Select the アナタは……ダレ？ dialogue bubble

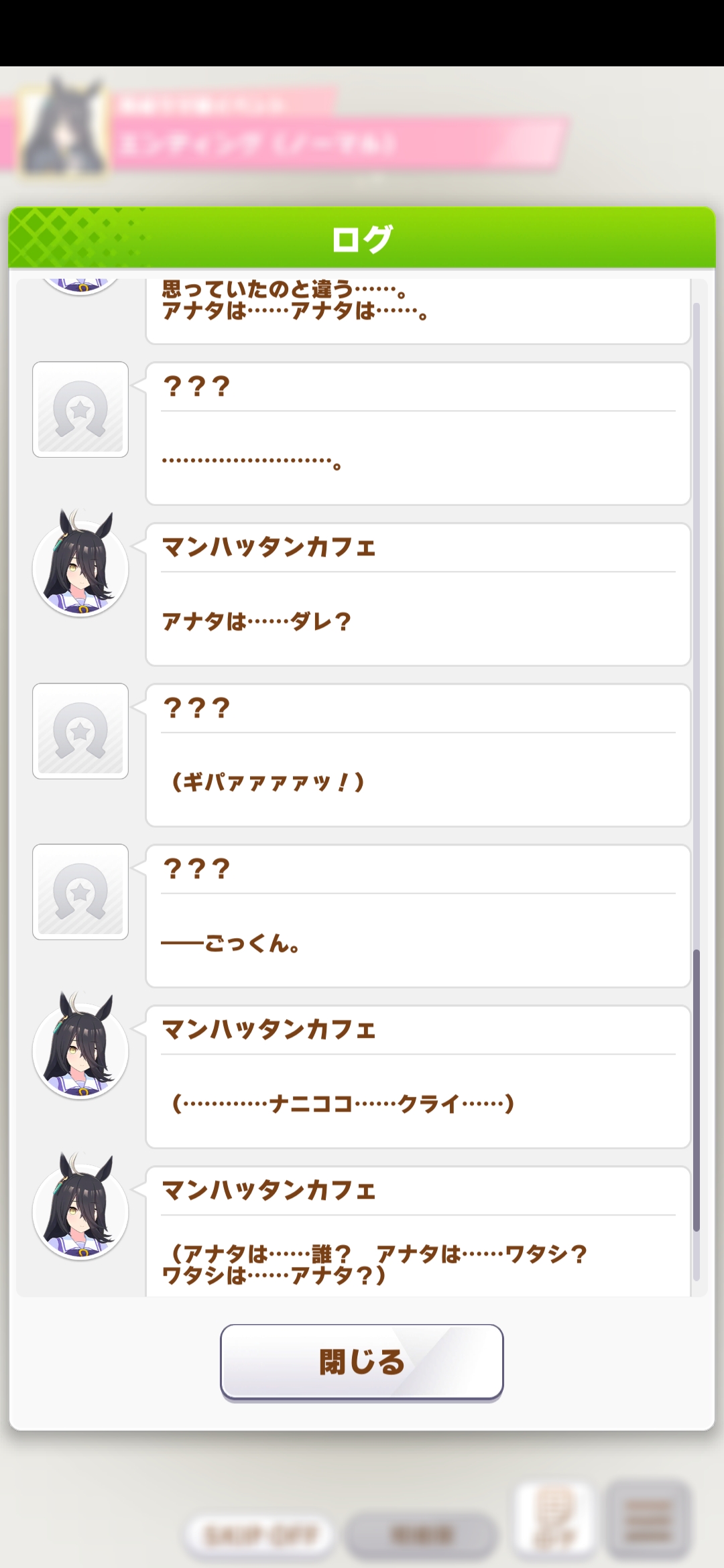[x=418, y=594]
